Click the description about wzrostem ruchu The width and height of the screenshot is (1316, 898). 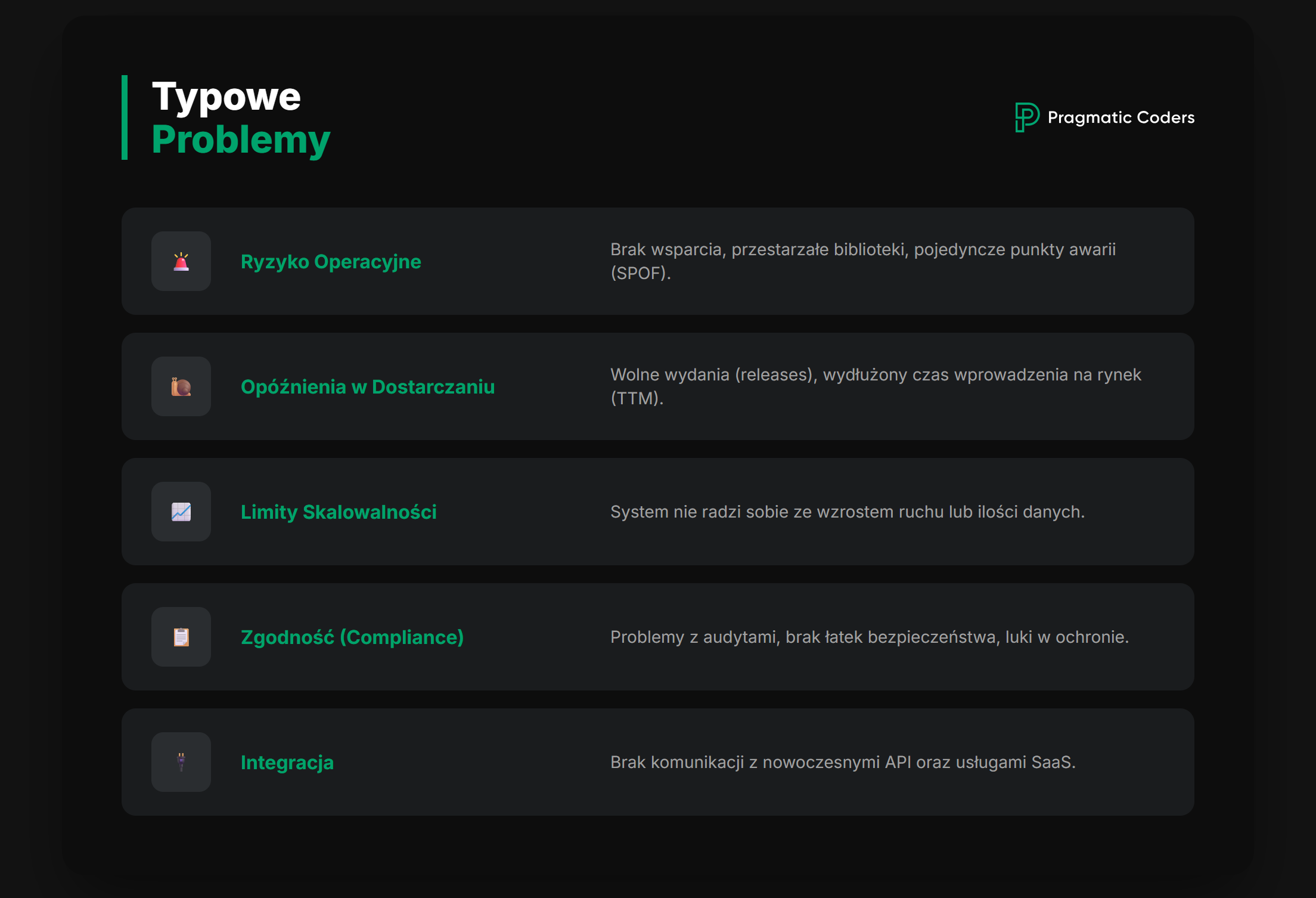(847, 512)
